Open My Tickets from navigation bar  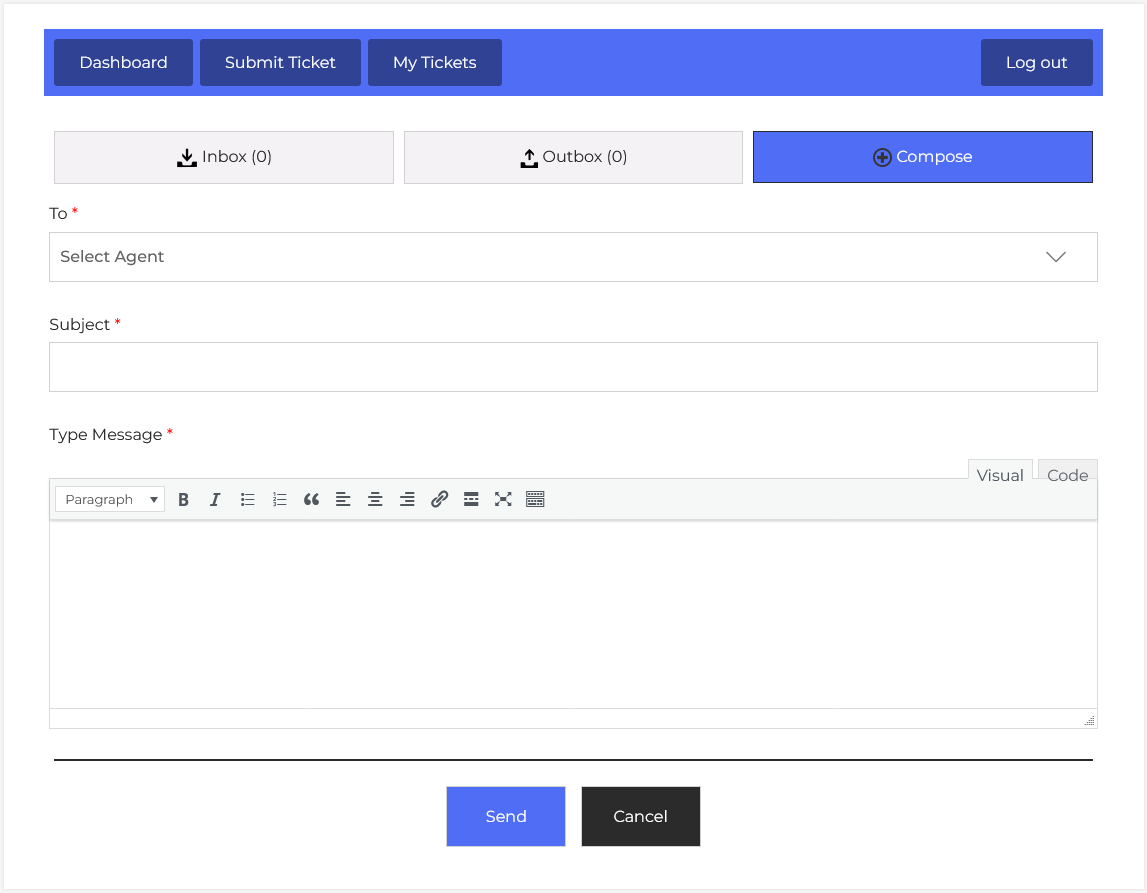434,62
